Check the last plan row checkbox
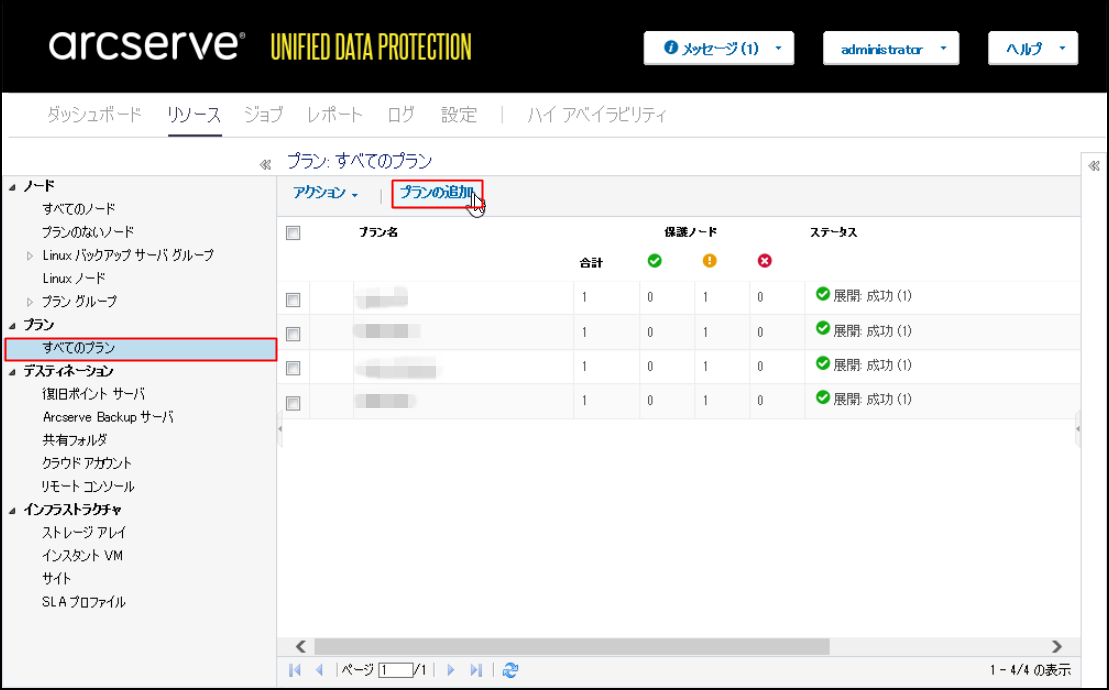Screen dimensions: 1109x690 pyautogui.click(x=293, y=403)
